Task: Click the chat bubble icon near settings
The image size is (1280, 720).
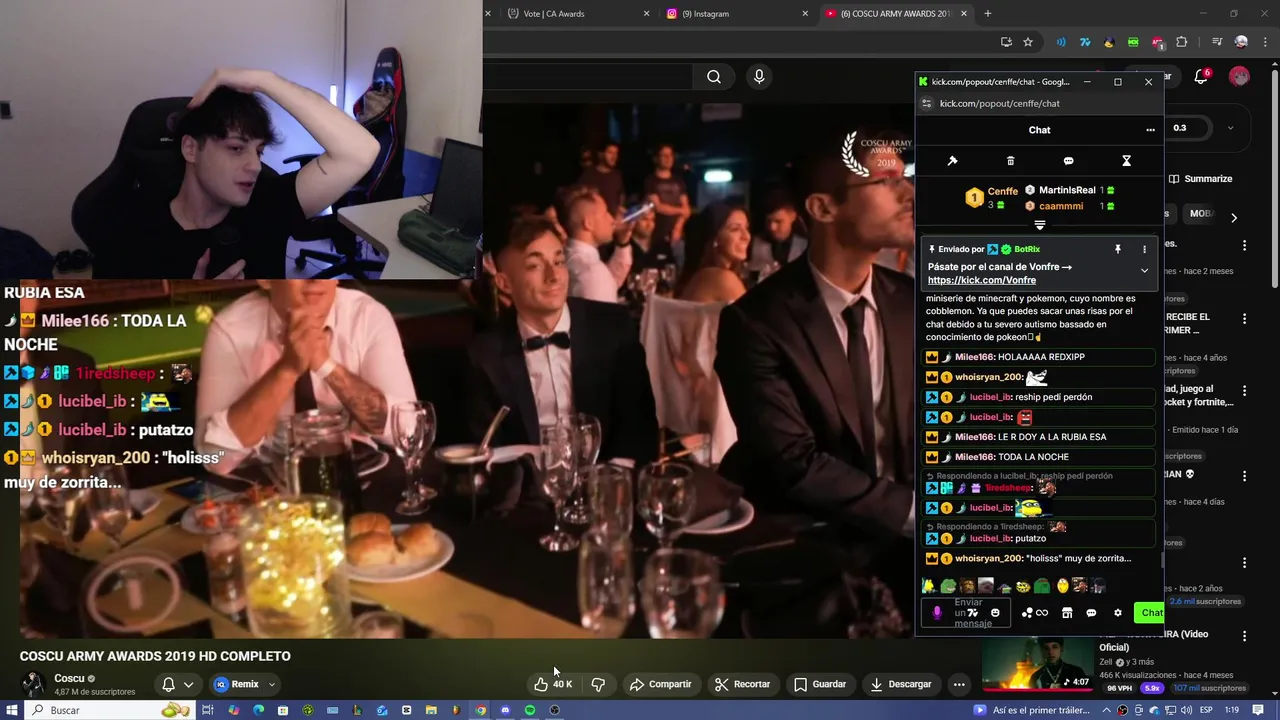Action: [x=1091, y=613]
